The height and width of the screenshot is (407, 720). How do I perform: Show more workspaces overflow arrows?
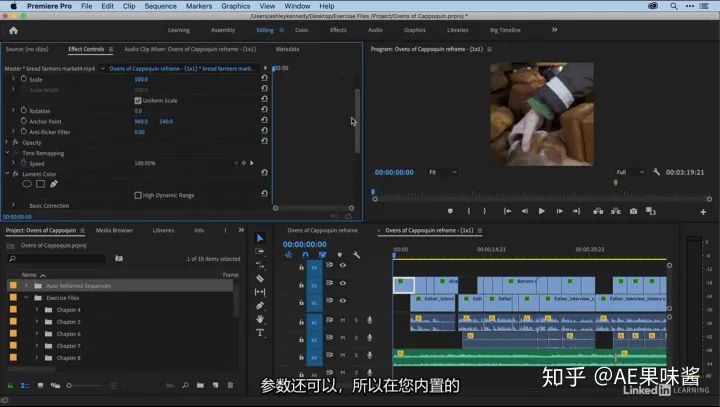coord(554,30)
